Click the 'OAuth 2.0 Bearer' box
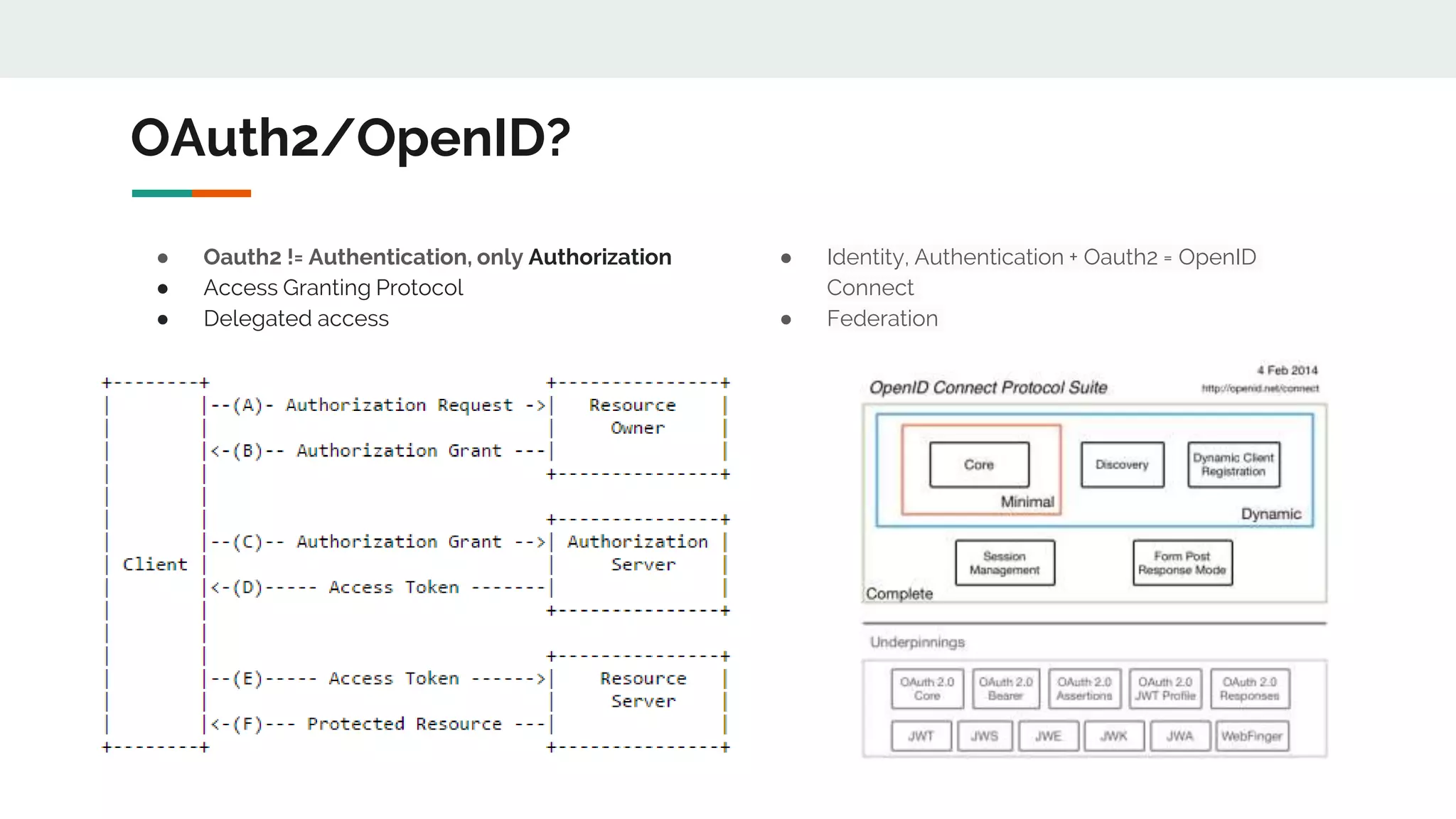1456x819 pixels. pyautogui.click(x=1005, y=689)
